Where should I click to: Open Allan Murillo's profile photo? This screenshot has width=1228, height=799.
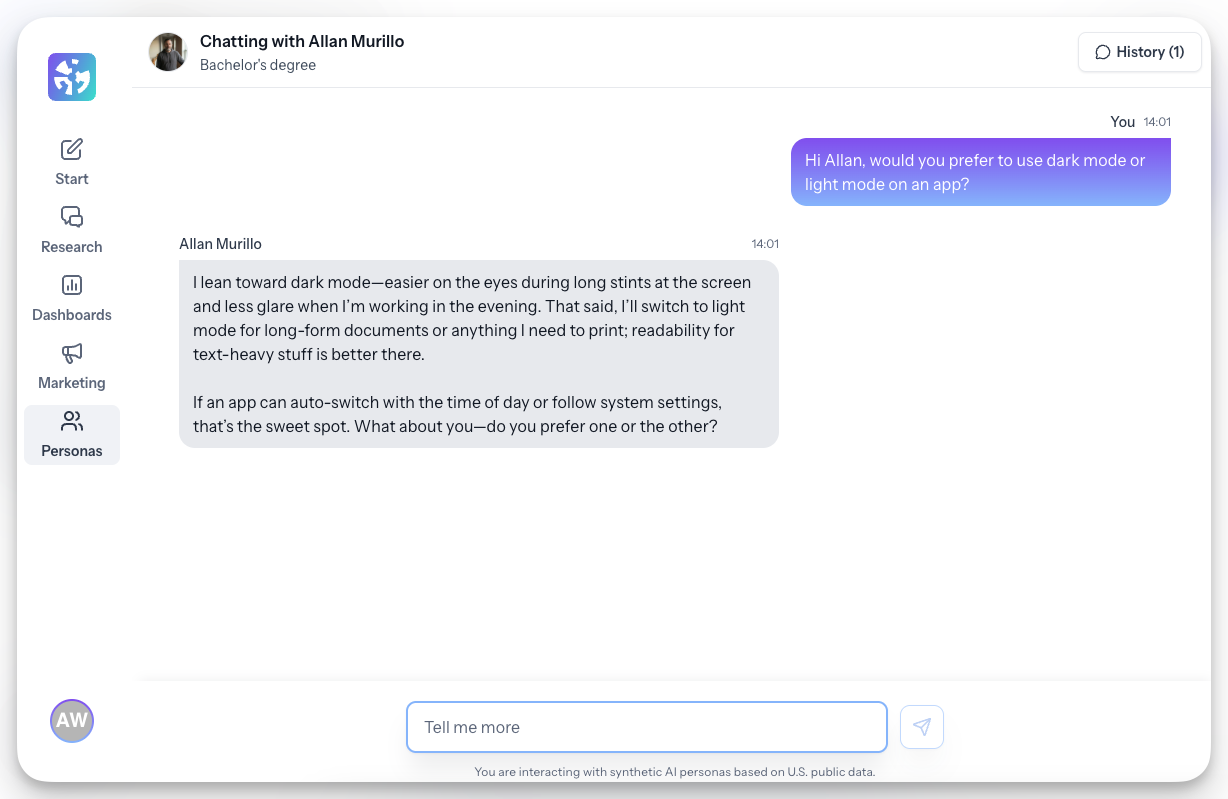click(x=168, y=52)
